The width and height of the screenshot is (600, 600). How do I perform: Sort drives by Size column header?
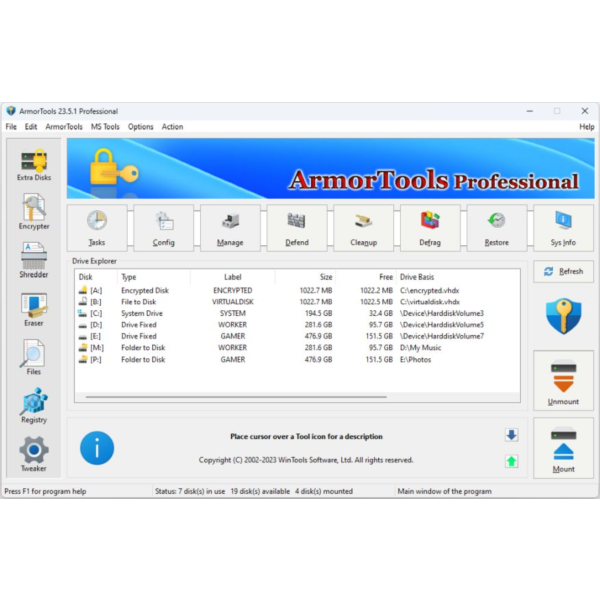click(305, 277)
